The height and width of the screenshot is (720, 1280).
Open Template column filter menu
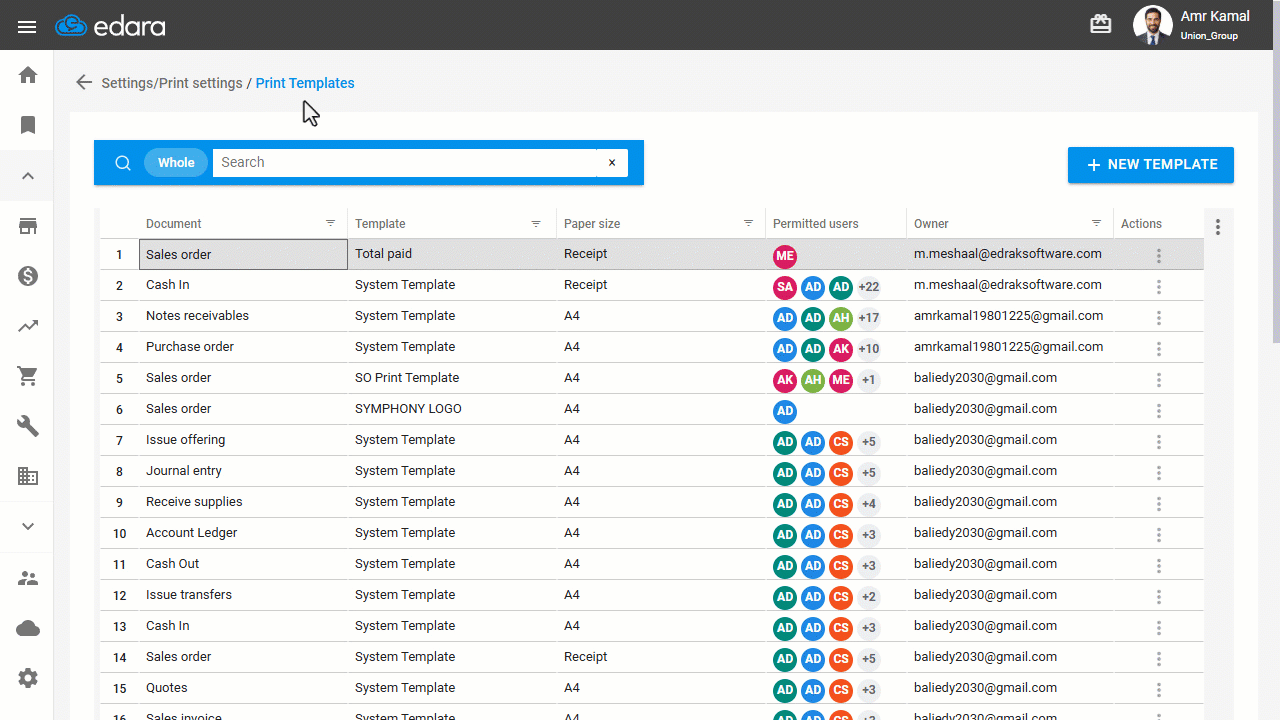(536, 223)
